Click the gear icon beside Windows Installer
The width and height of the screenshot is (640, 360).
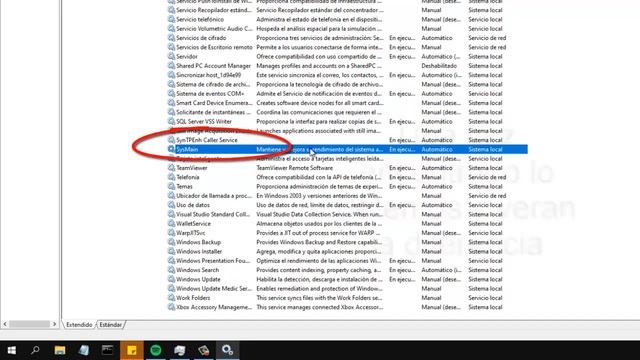(x=171, y=251)
